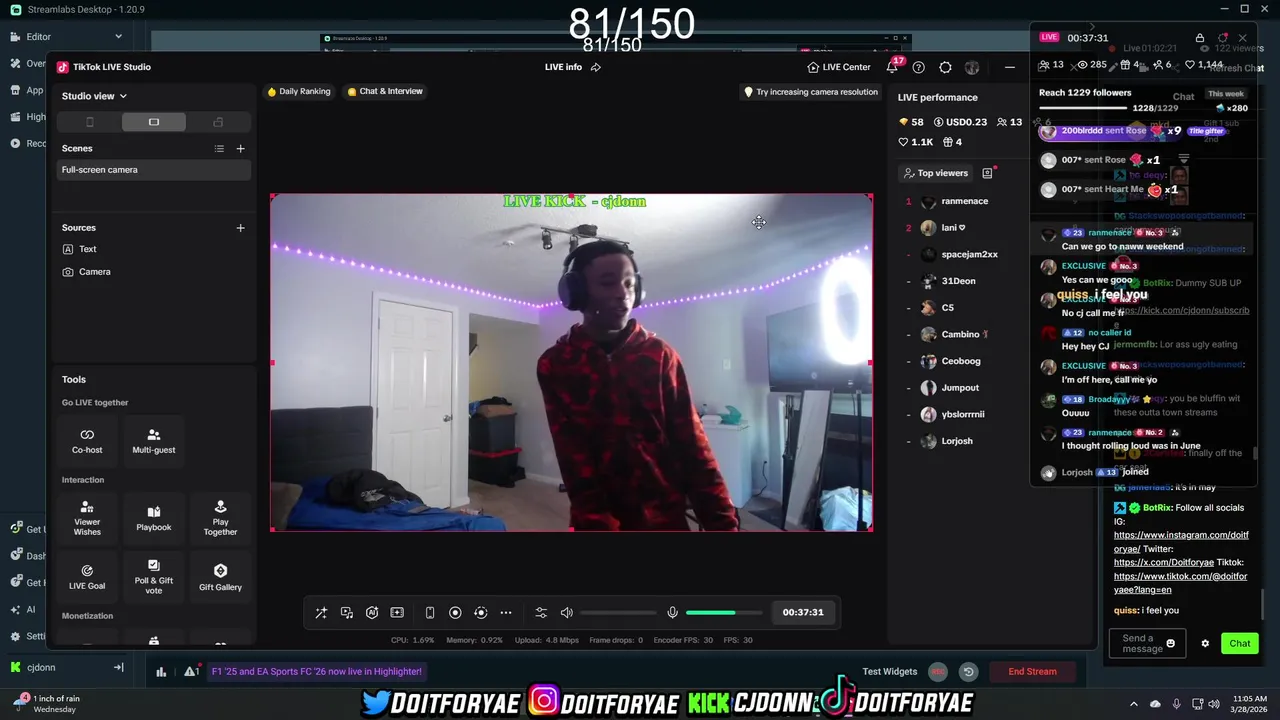The width and height of the screenshot is (1280, 720).
Task: Open the Gift Gallery tool
Action: coord(220,577)
